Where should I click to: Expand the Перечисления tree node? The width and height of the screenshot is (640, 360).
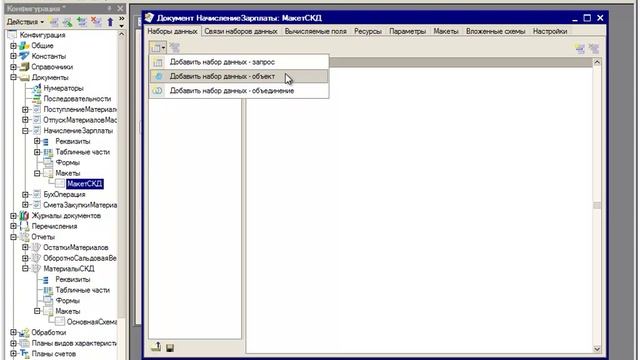pos(13,226)
